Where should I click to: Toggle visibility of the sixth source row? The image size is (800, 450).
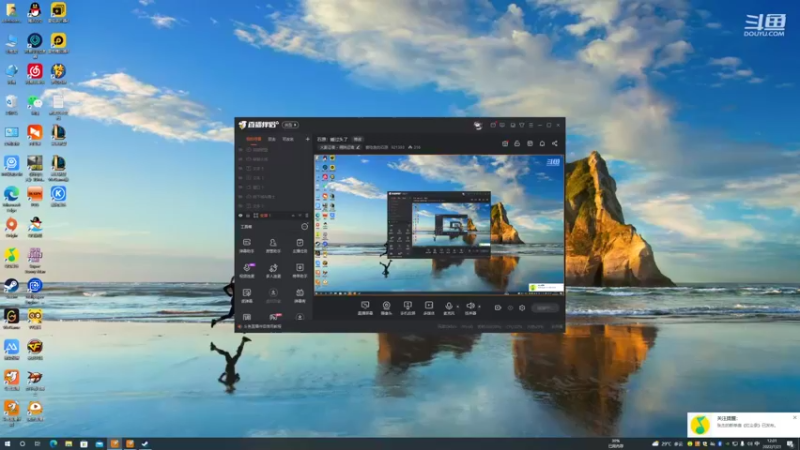pyautogui.click(x=241, y=196)
